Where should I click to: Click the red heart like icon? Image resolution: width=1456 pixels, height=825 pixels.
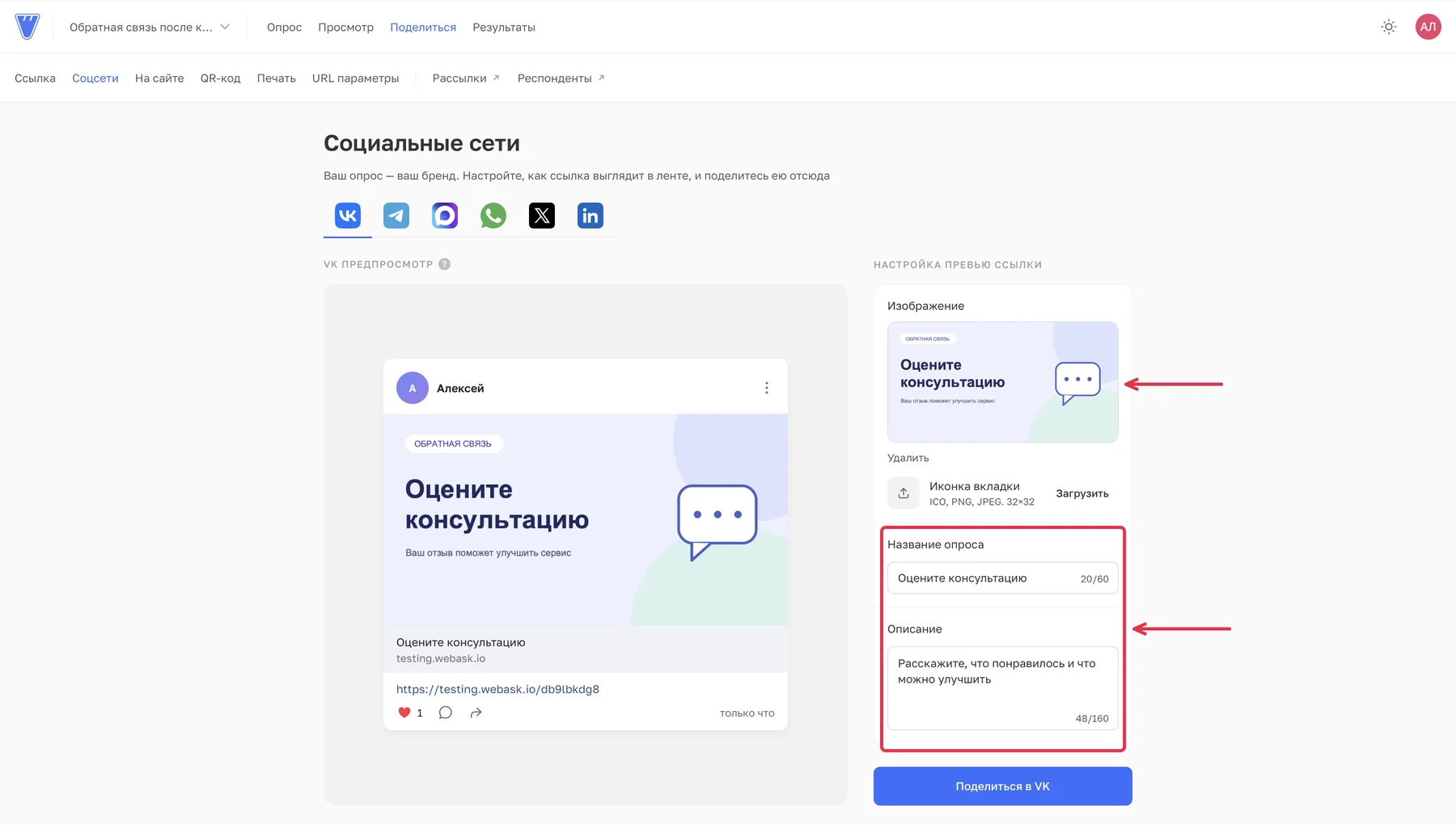click(404, 713)
